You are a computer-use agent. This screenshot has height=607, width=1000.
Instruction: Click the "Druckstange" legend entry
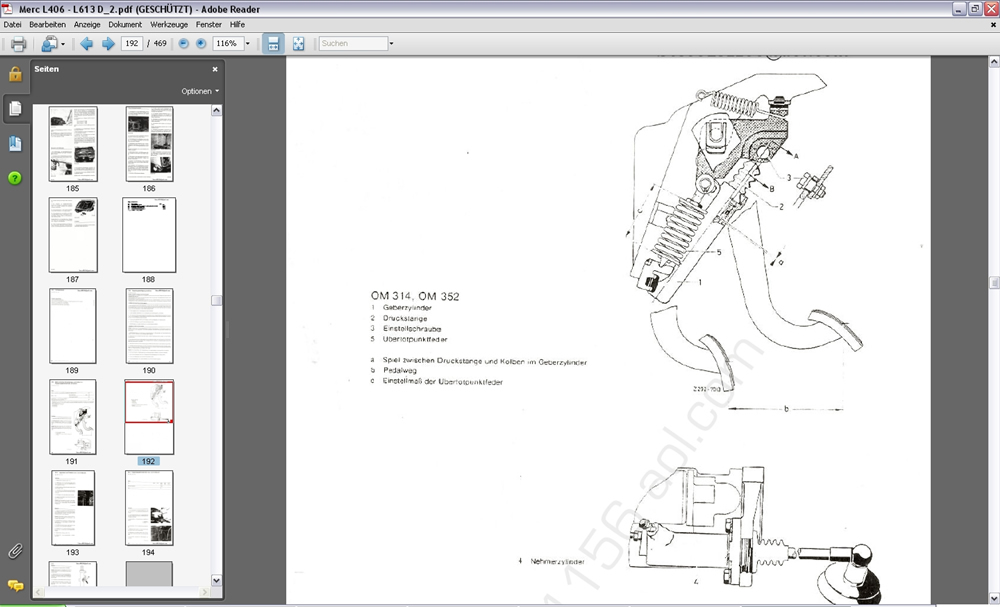pos(405,318)
